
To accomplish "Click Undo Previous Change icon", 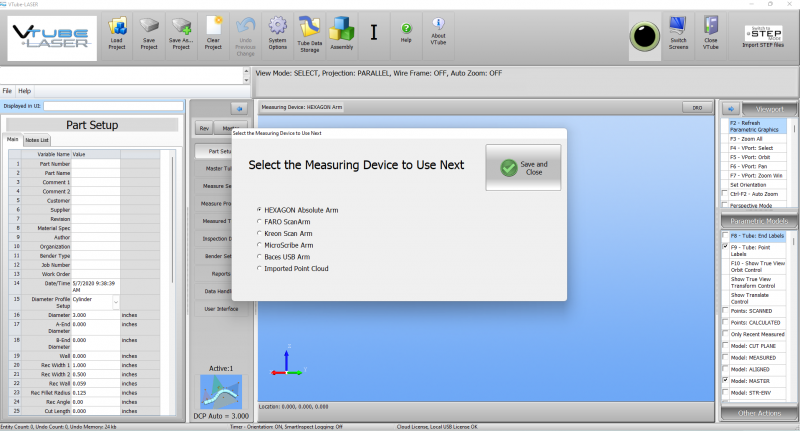I will pos(245,27).
